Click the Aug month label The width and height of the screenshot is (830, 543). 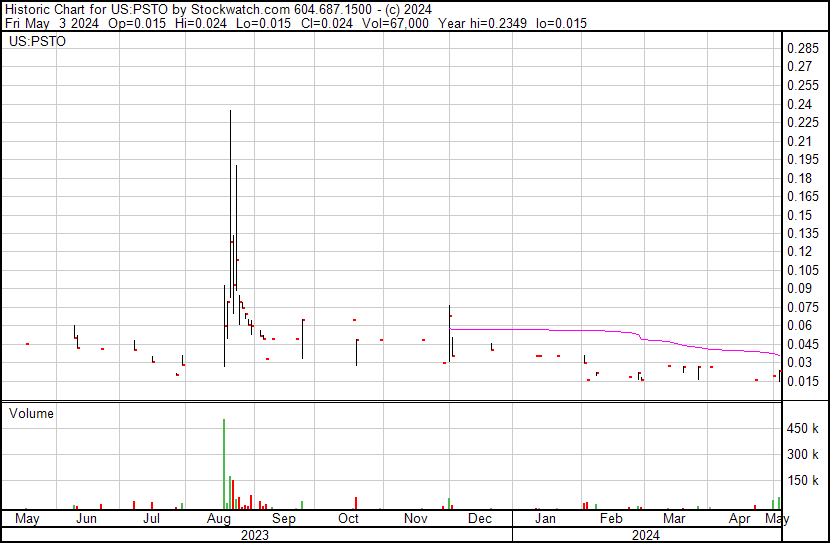coord(219,518)
